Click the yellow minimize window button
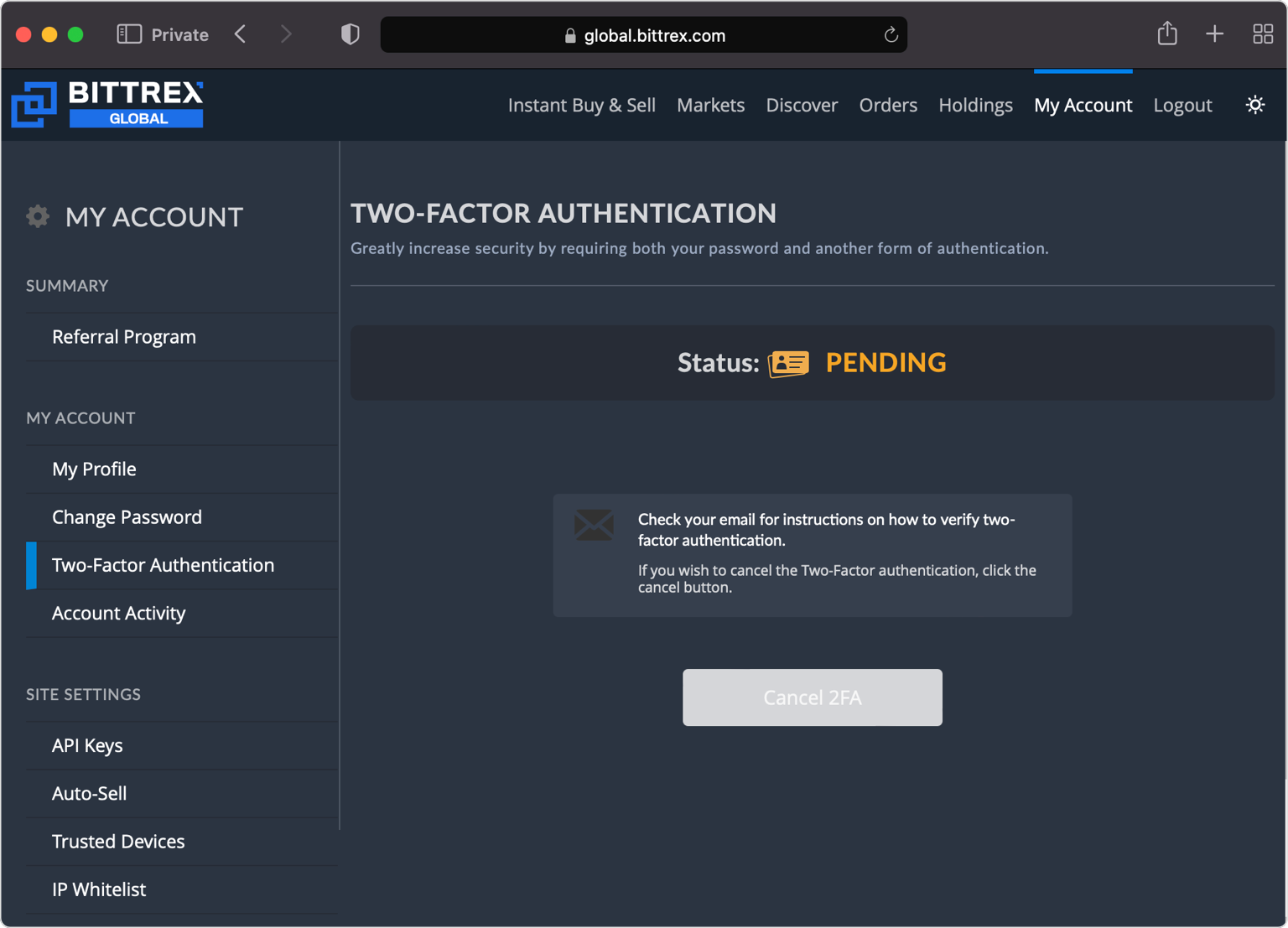1288x928 pixels. coord(49,34)
